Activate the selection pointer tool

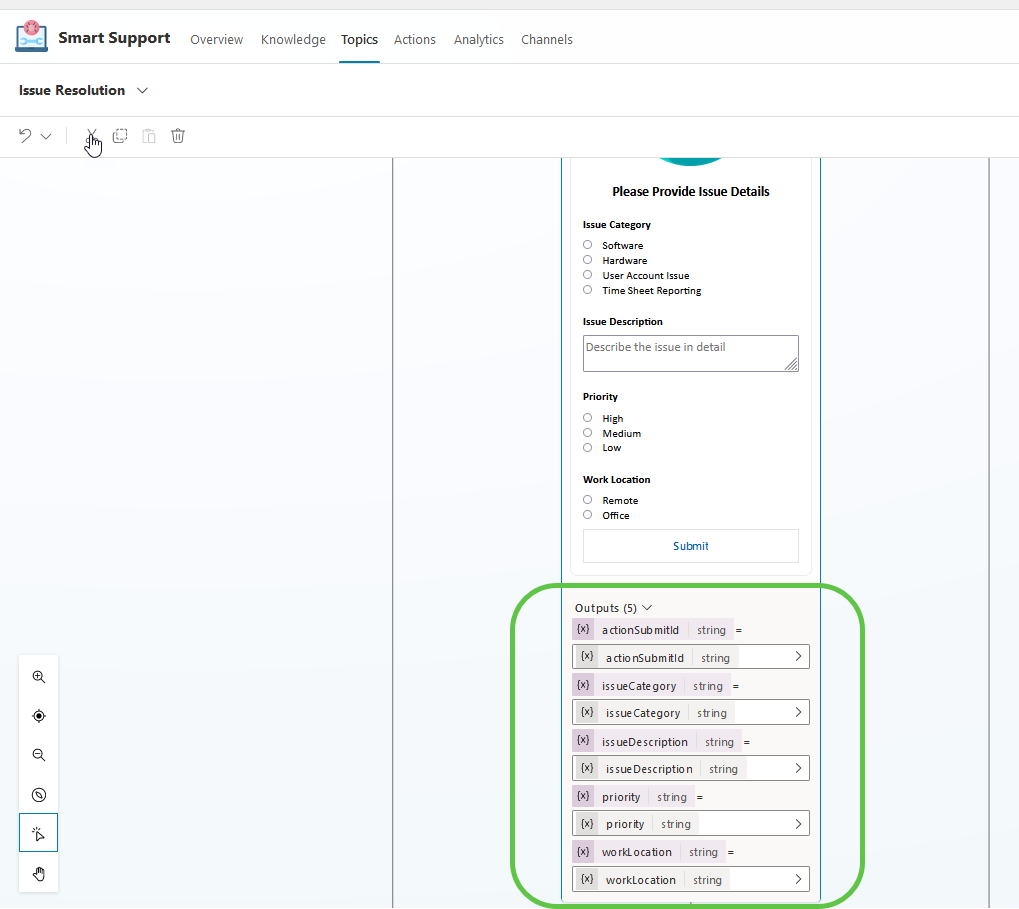click(38, 832)
